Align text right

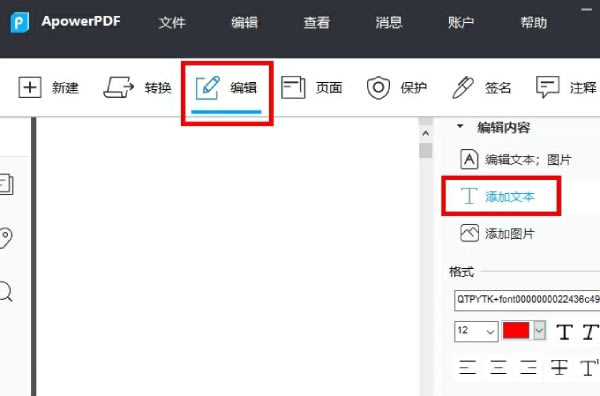tap(528, 367)
